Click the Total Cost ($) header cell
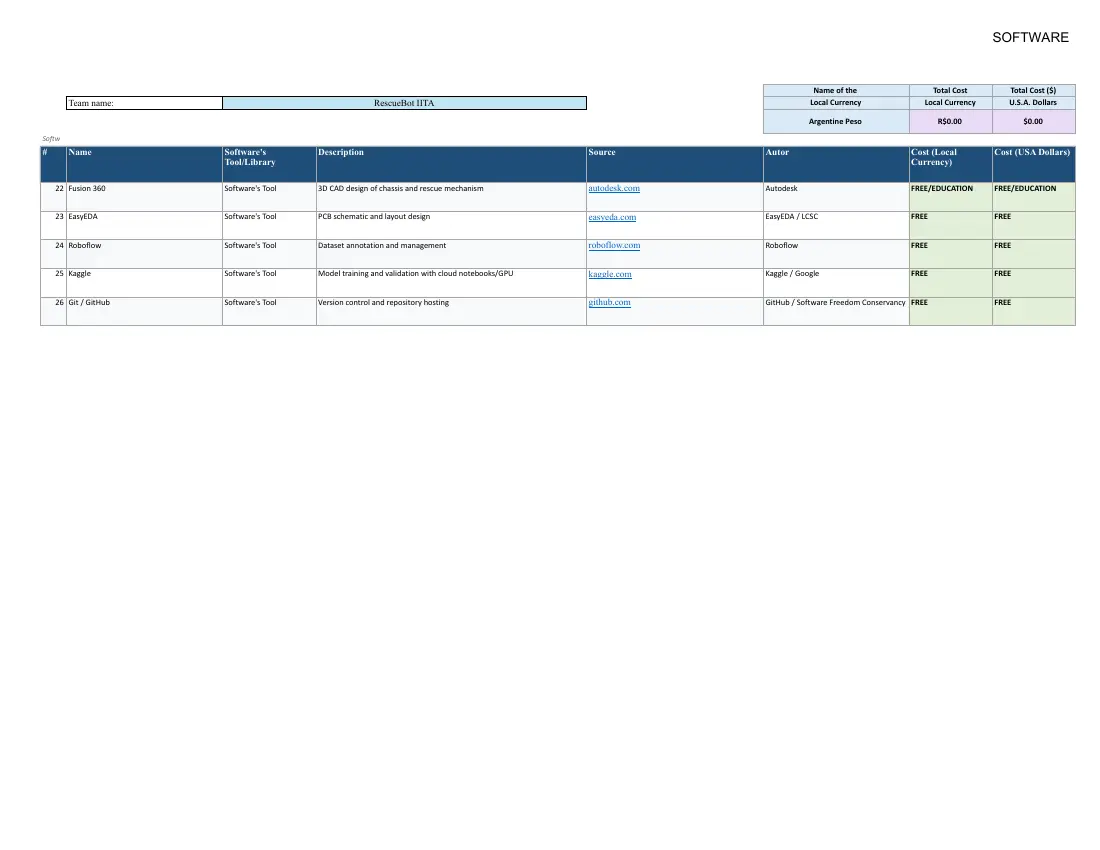The image size is (1100, 850). click(x=1034, y=90)
